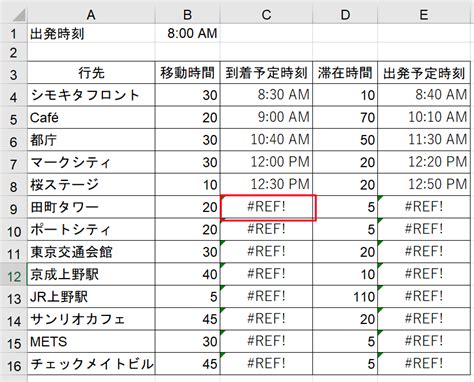Click stay time 70 in Café row
The width and height of the screenshot is (474, 382).
point(345,118)
